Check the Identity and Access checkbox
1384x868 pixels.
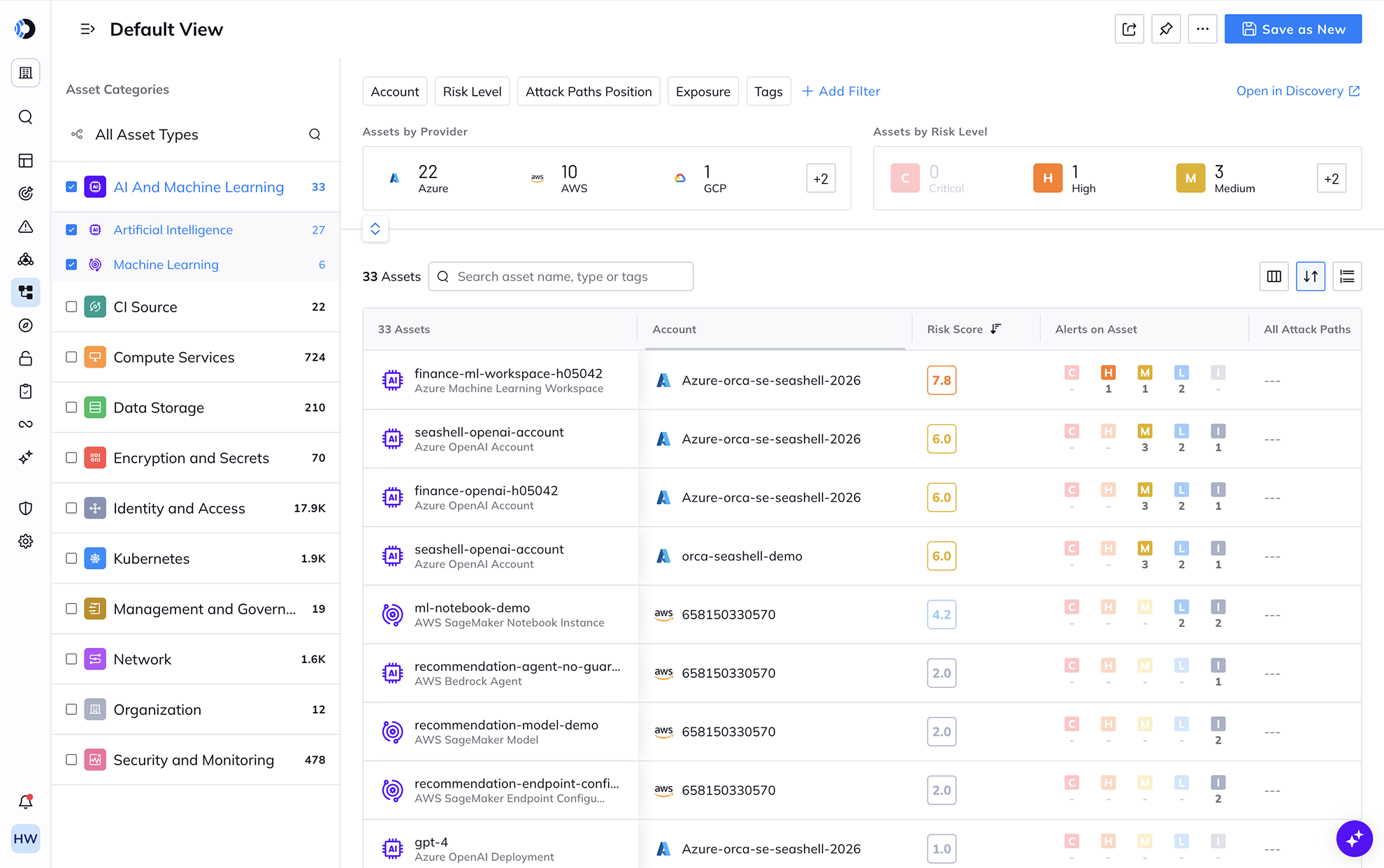click(x=71, y=507)
